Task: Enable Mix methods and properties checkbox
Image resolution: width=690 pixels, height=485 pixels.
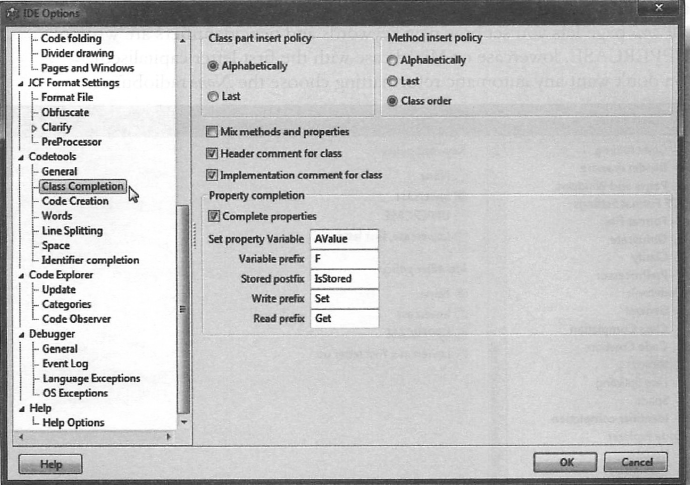Action: (x=212, y=132)
